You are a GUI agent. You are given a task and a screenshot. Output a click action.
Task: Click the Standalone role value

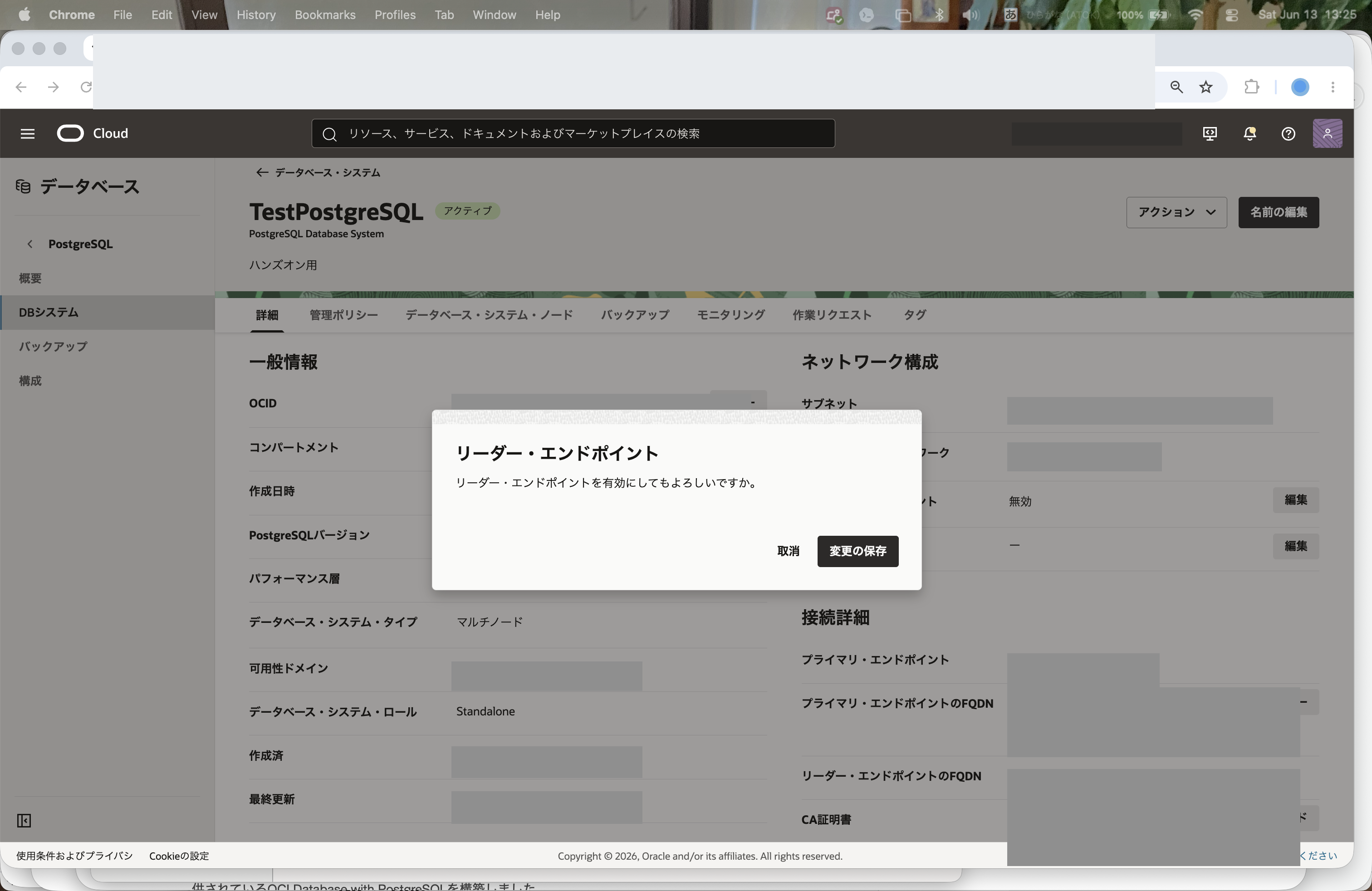tap(485, 711)
